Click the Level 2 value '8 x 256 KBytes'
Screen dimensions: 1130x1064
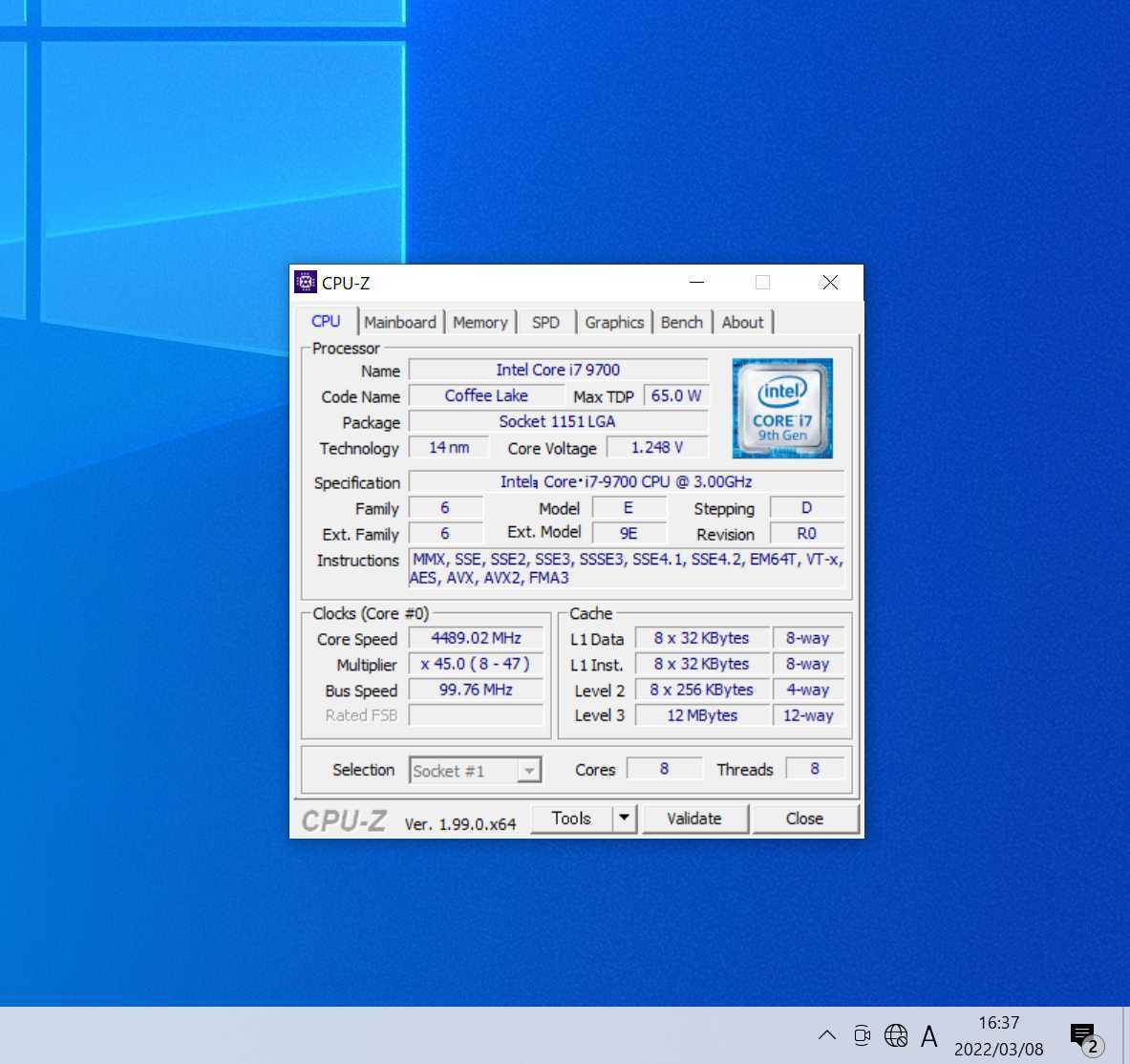pos(701,690)
